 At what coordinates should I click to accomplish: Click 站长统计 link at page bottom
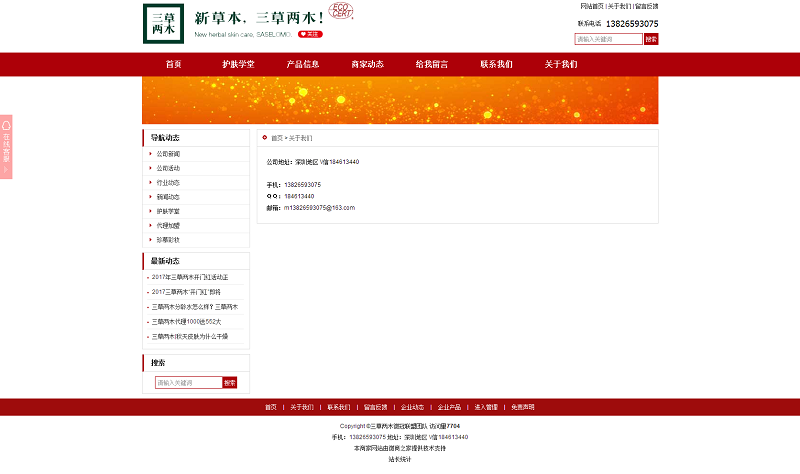pos(400,460)
